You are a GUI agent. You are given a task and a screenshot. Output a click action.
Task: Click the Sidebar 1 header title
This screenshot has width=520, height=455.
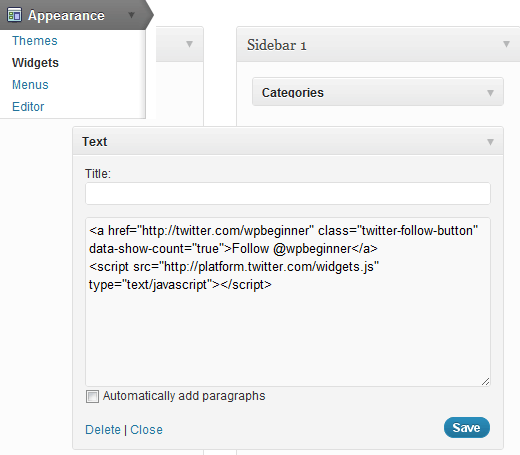pos(276,45)
